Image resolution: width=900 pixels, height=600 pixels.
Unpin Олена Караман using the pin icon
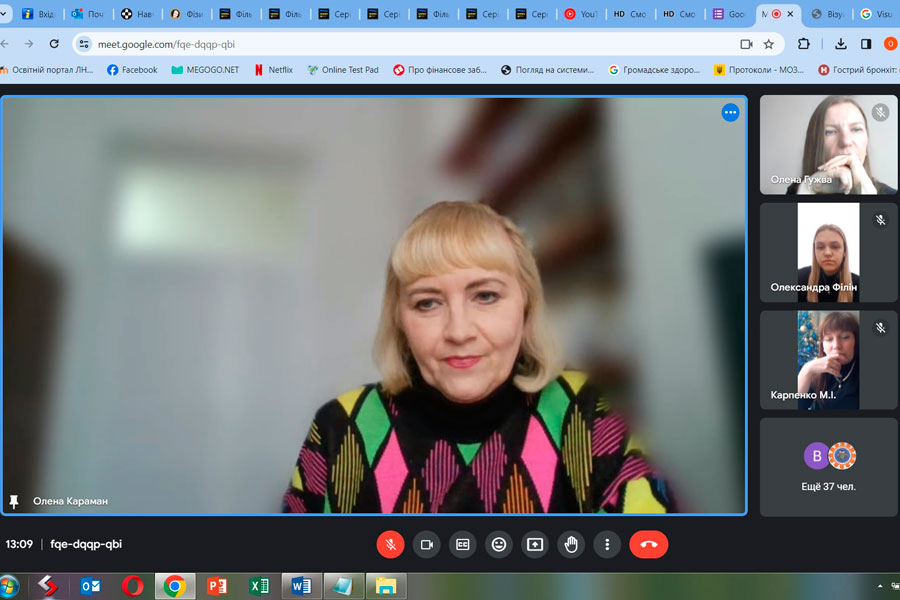tap(14, 501)
